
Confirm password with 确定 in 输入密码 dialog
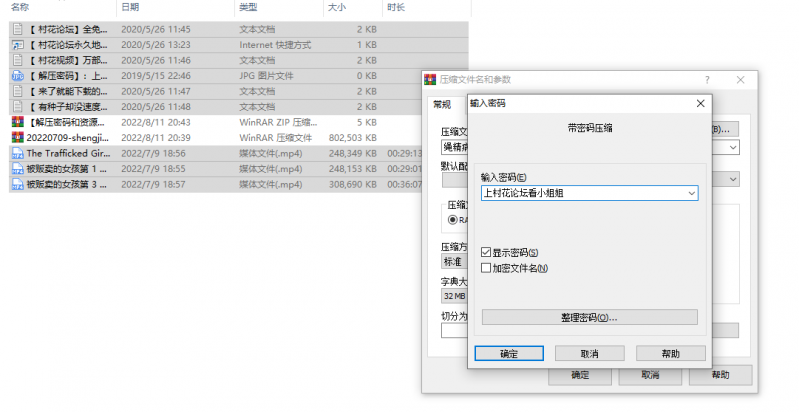(508, 354)
